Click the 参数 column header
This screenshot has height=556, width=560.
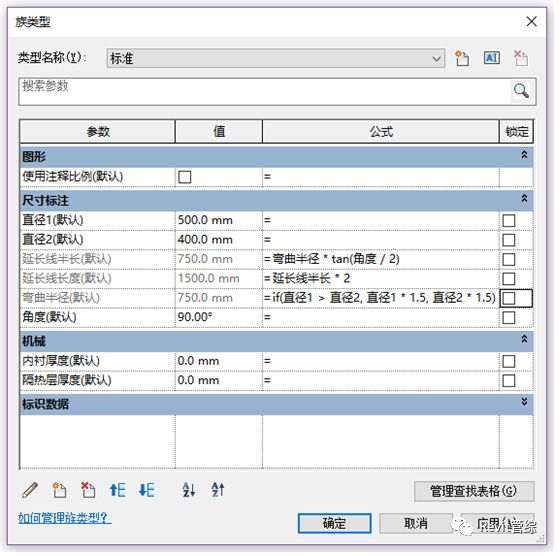(x=98, y=132)
